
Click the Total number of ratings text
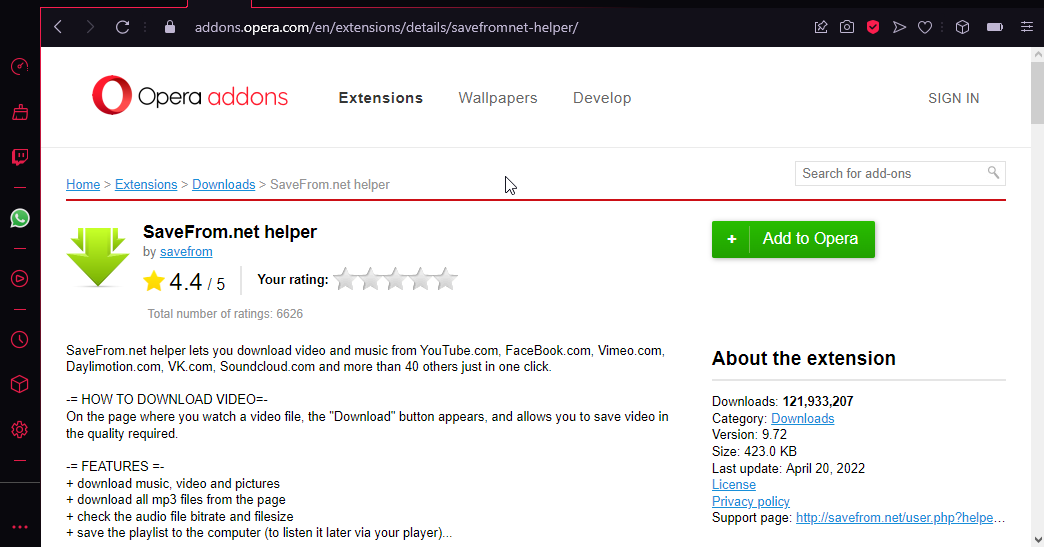click(x=225, y=313)
